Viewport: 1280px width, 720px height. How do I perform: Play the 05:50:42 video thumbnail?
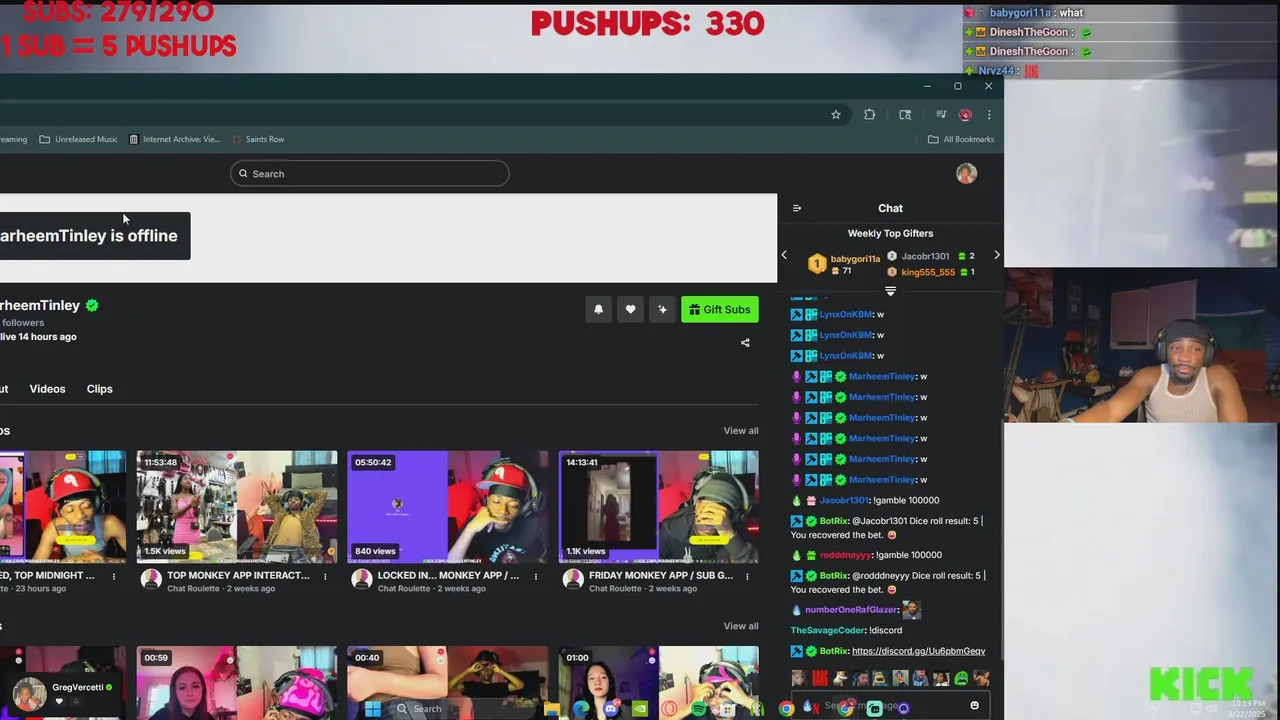448,506
